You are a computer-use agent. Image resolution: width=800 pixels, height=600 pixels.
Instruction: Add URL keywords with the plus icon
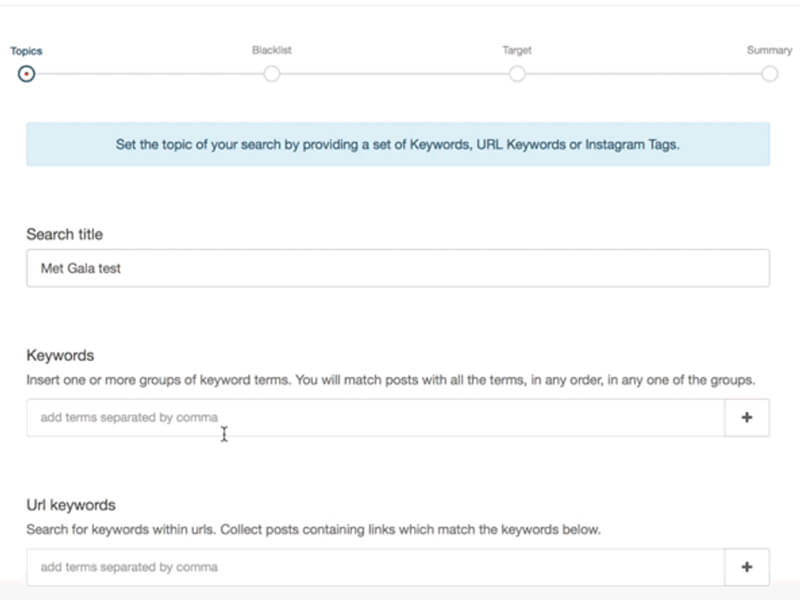(x=747, y=567)
